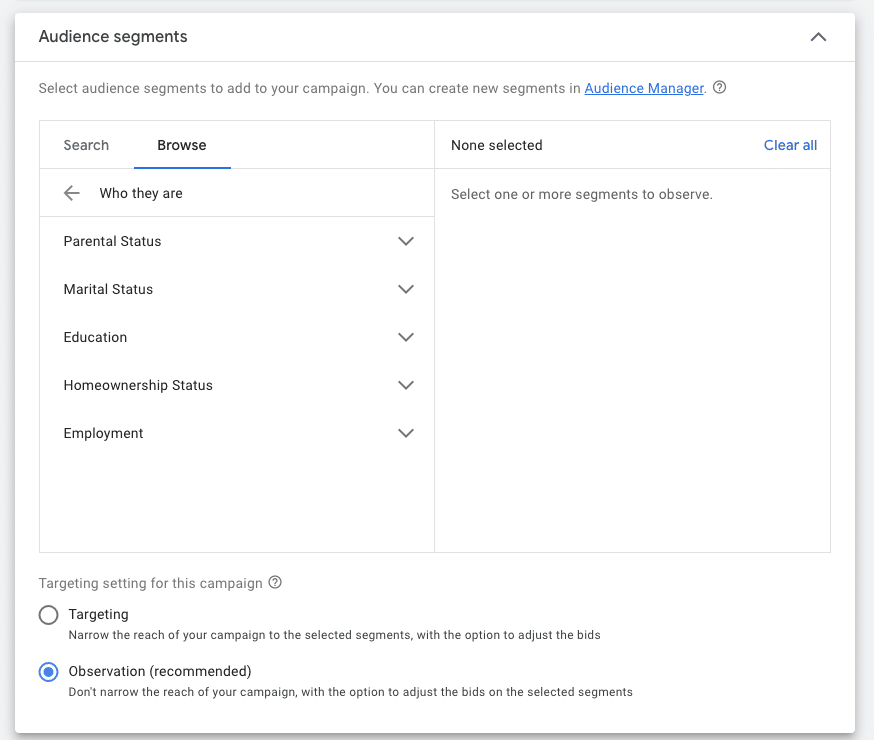Click the 'Narrow the reach' description text
The width and height of the screenshot is (874, 740).
point(334,635)
